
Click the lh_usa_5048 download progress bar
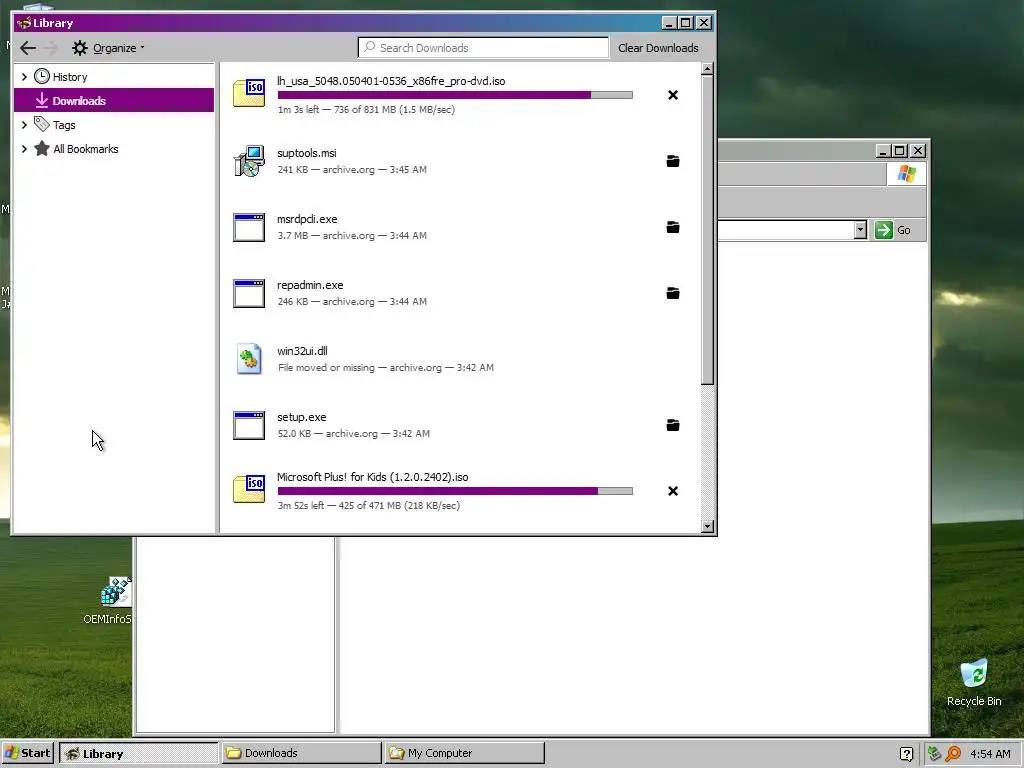[x=455, y=95]
